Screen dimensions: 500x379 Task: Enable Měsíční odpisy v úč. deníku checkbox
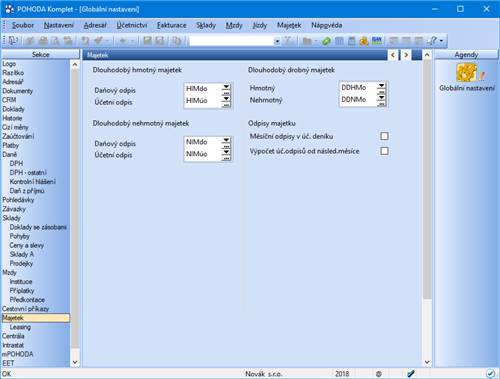coord(384,136)
